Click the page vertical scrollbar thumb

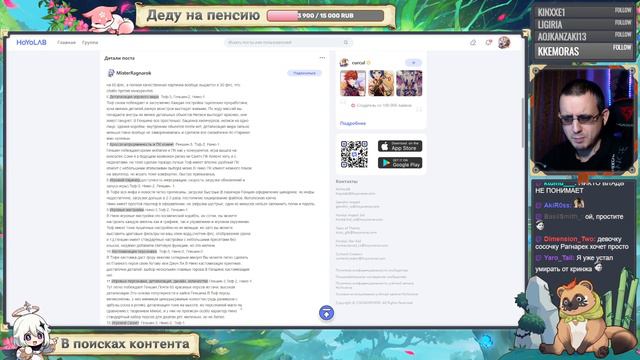click(522, 122)
